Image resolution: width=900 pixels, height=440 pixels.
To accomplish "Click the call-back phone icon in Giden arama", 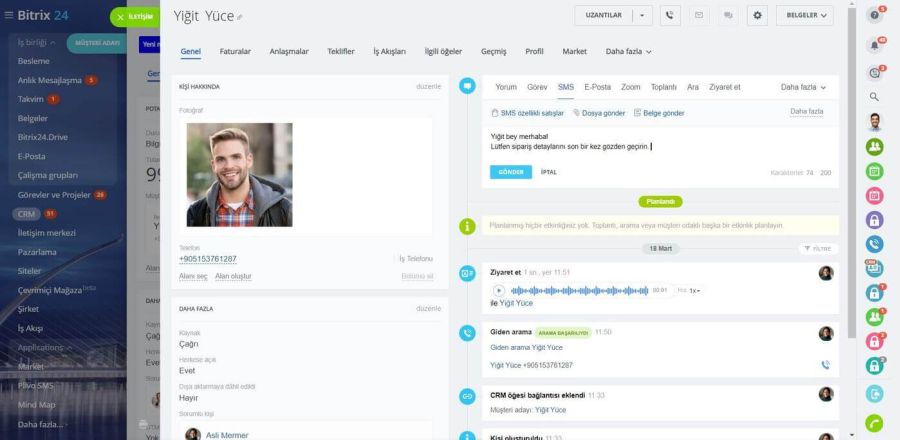I will pos(825,364).
